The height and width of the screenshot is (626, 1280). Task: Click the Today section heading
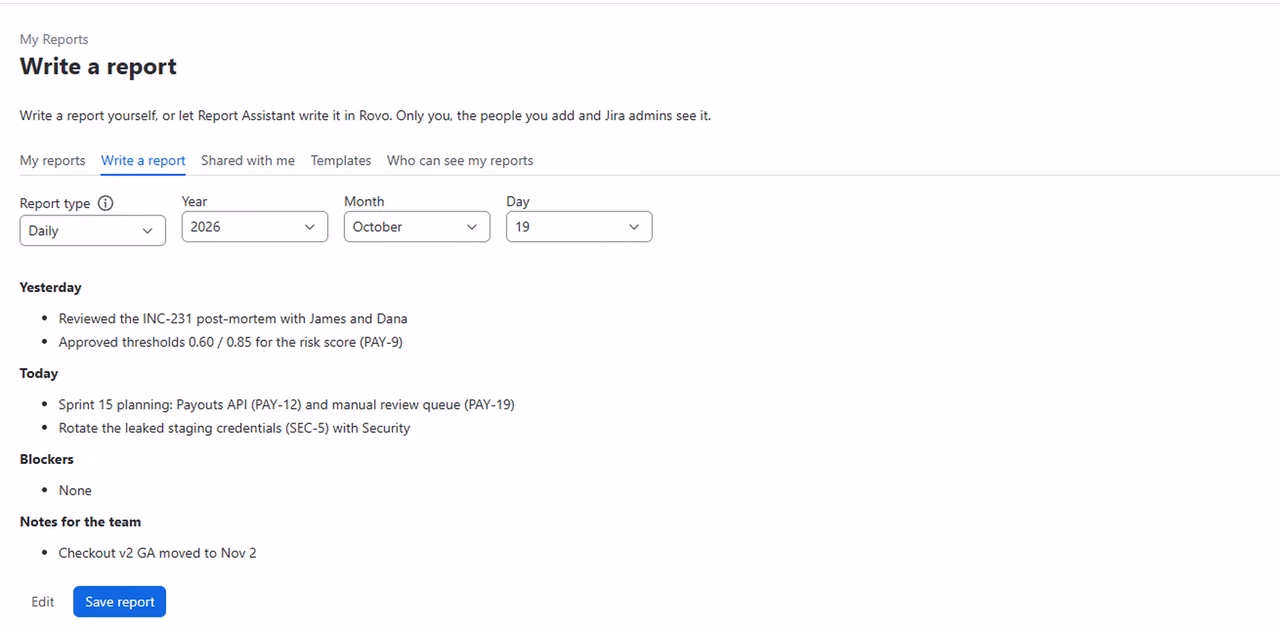click(x=39, y=373)
